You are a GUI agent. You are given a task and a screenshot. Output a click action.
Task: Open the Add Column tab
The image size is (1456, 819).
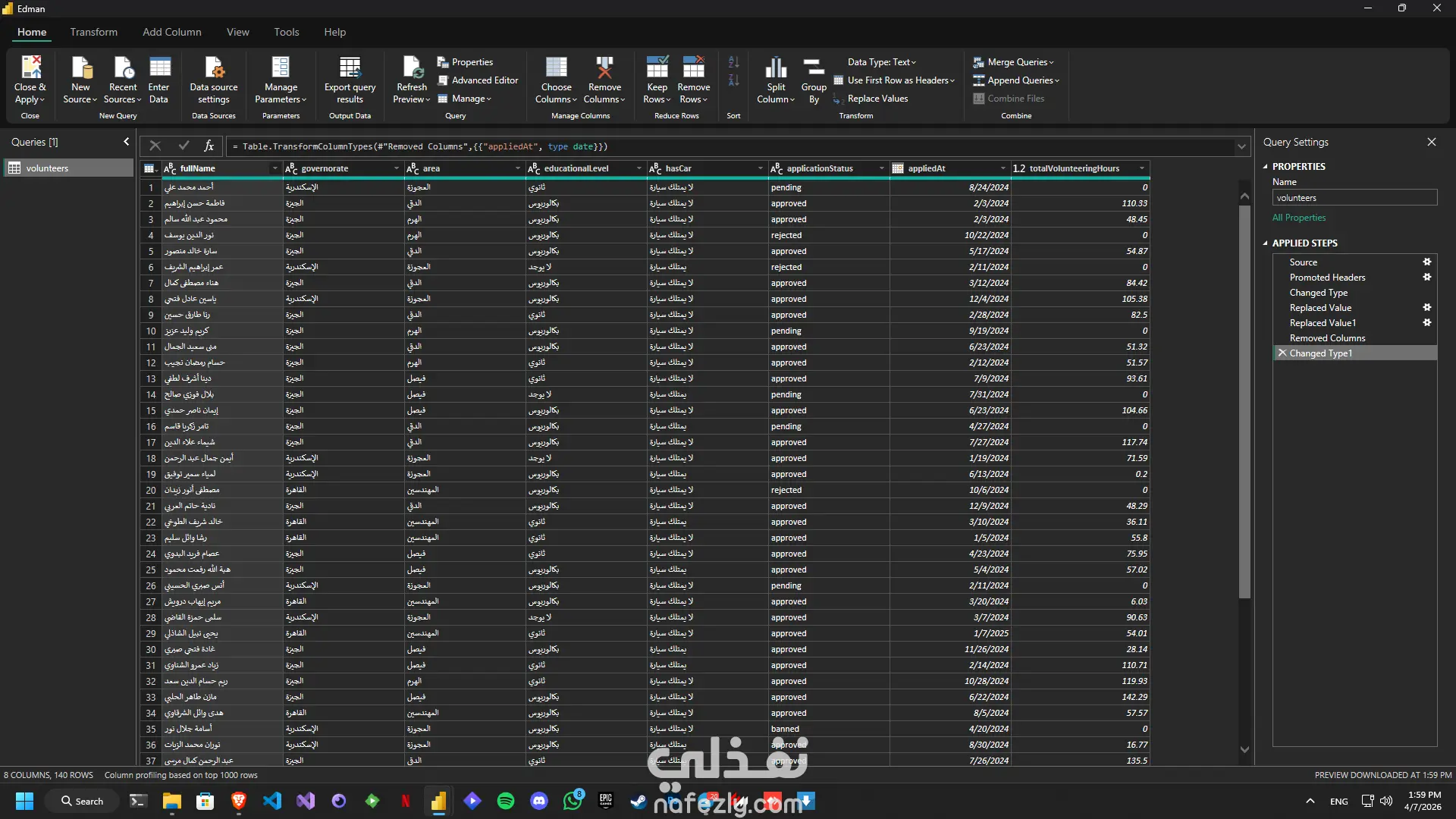(x=171, y=32)
